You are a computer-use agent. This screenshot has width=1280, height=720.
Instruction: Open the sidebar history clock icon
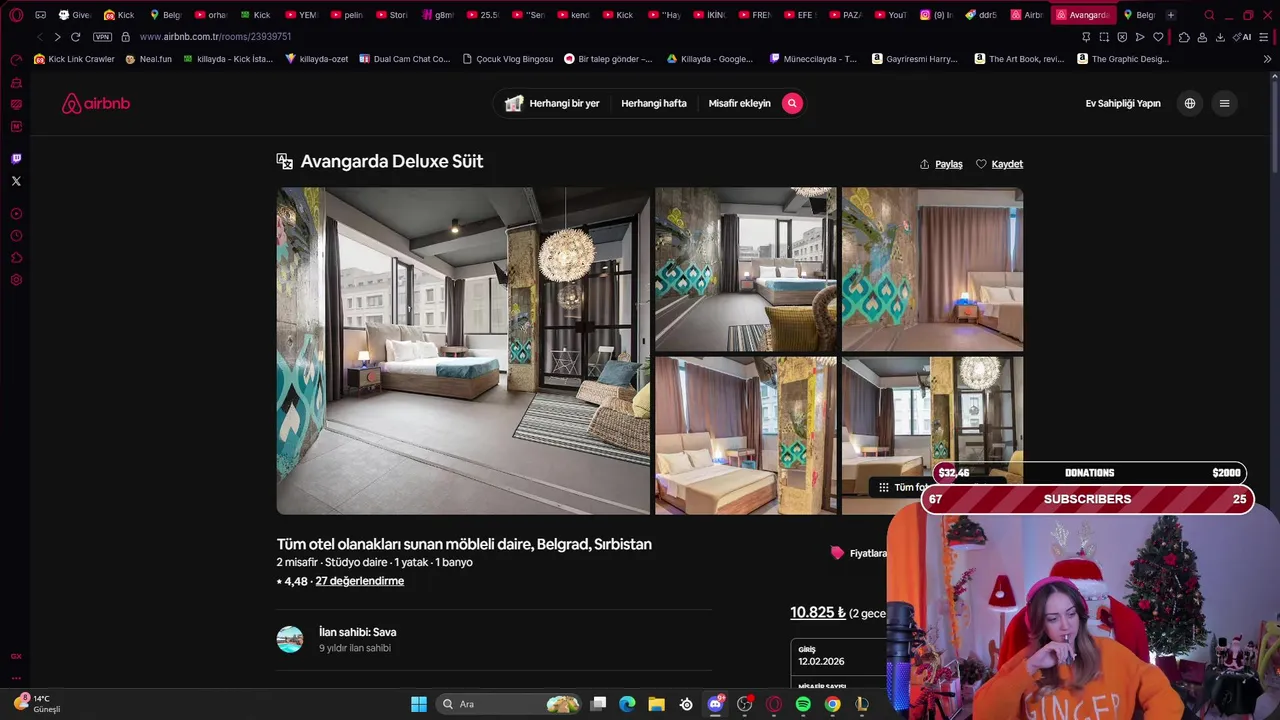click(x=16, y=236)
